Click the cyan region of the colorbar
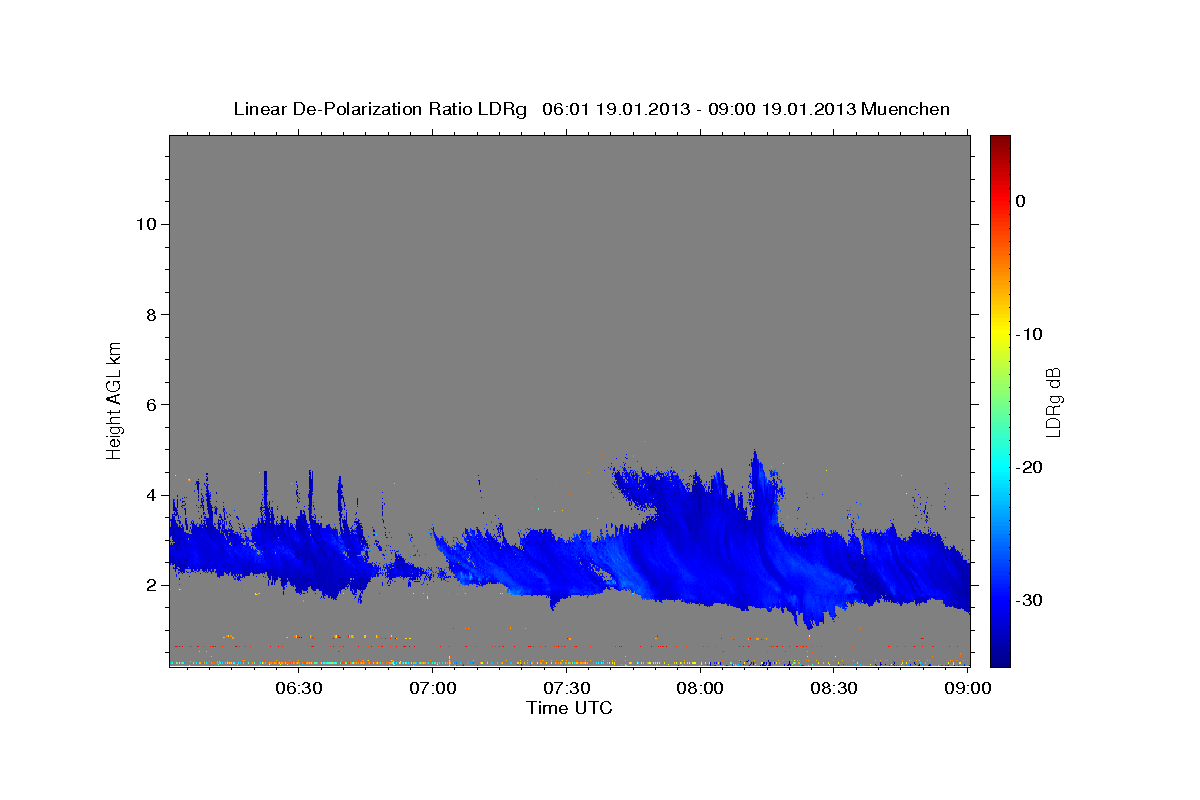This screenshot has height=800, width=1200. [1000, 467]
